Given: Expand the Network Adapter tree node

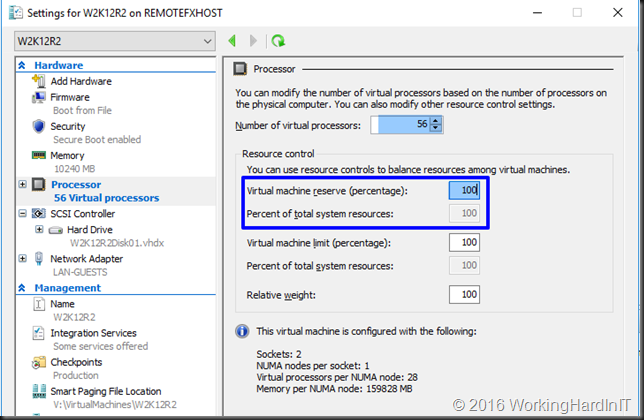Looking at the screenshot, I should tap(23, 258).
